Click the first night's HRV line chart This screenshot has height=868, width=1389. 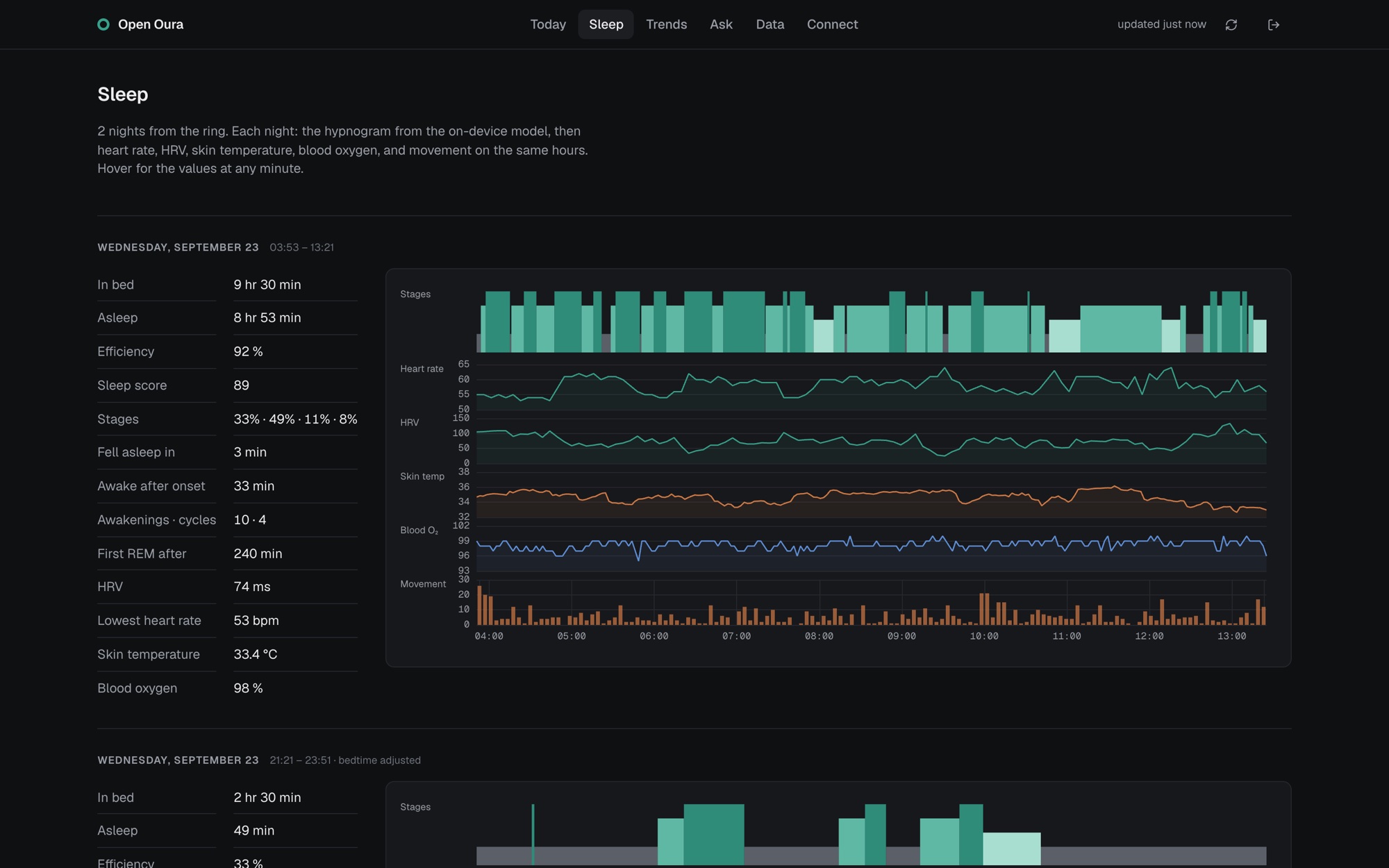pyautogui.click(x=871, y=440)
